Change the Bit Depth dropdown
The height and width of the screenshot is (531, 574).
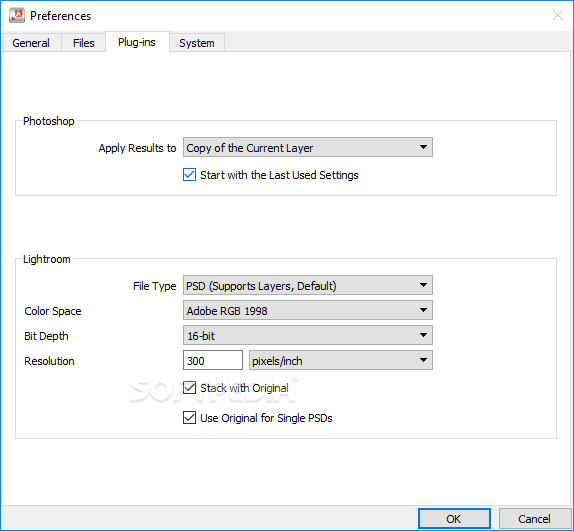(308, 335)
